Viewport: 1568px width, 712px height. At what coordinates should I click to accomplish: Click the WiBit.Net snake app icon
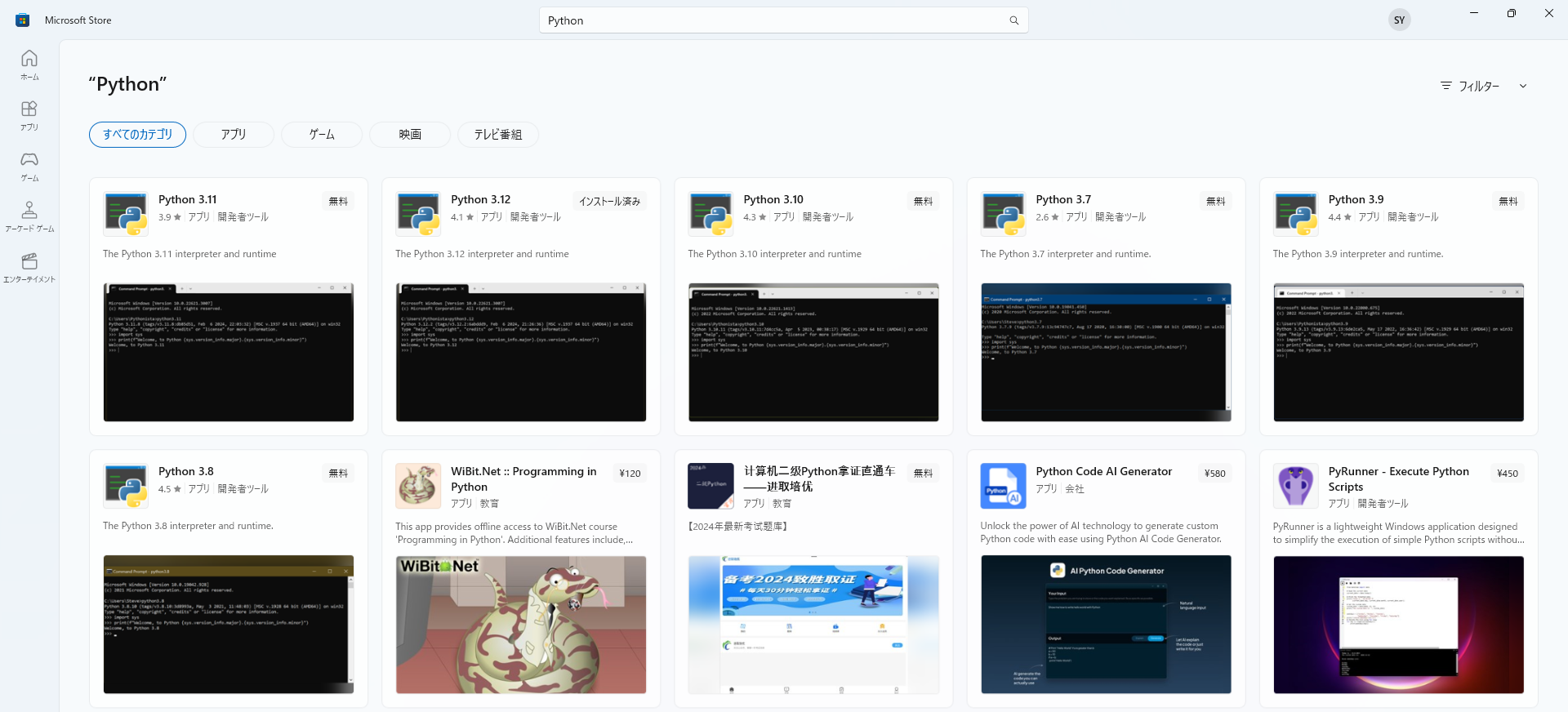[x=418, y=486]
